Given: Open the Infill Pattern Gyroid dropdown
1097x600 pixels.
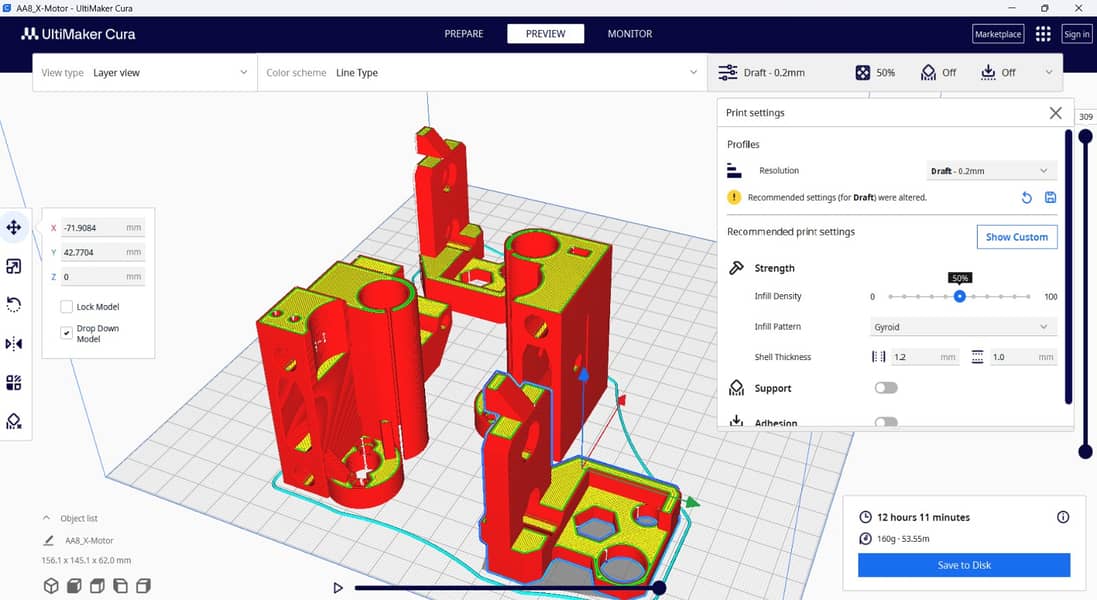Looking at the screenshot, I should click(x=962, y=327).
